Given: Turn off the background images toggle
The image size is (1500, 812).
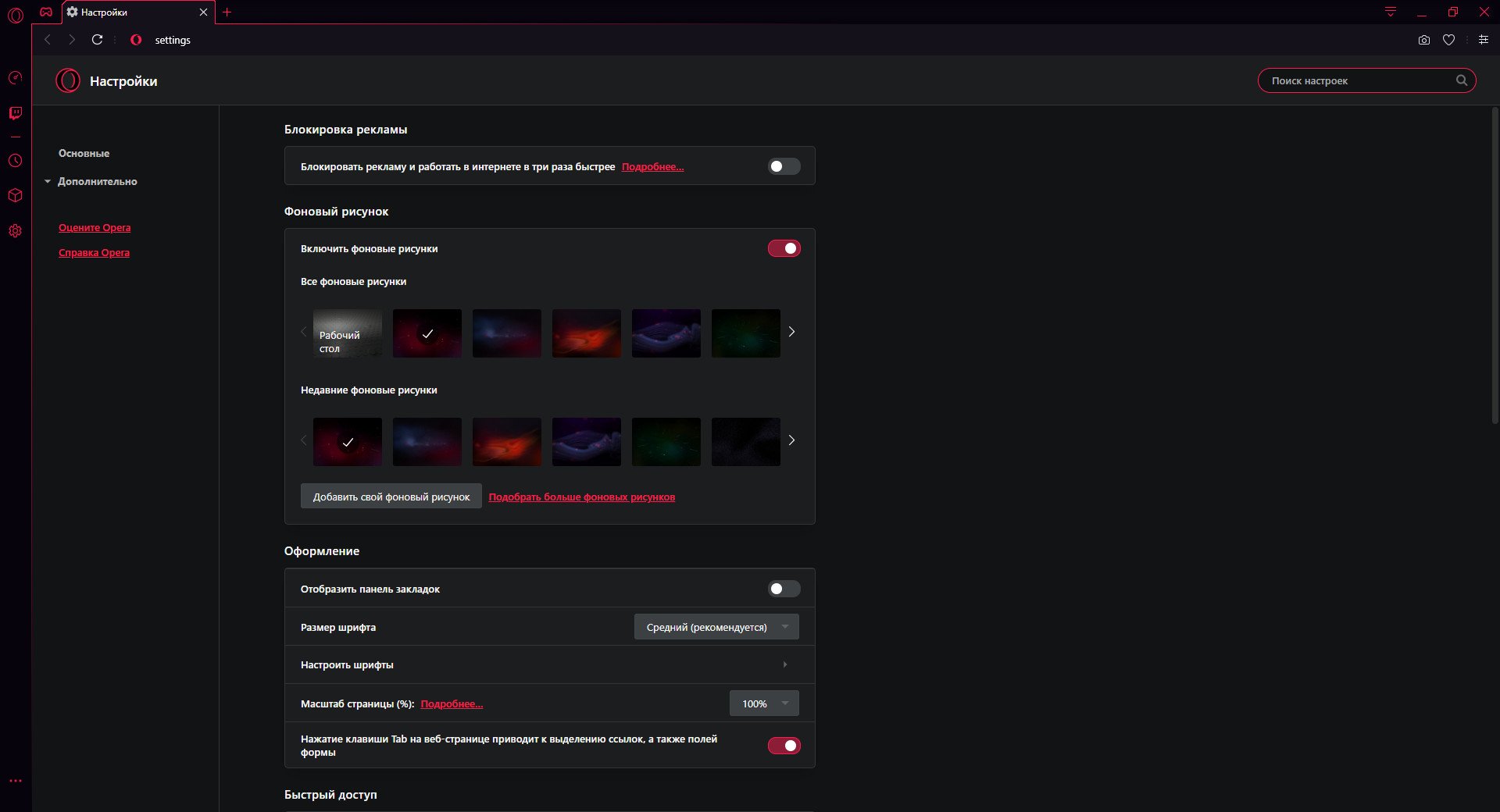Looking at the screenshot, I should (784, 248).
